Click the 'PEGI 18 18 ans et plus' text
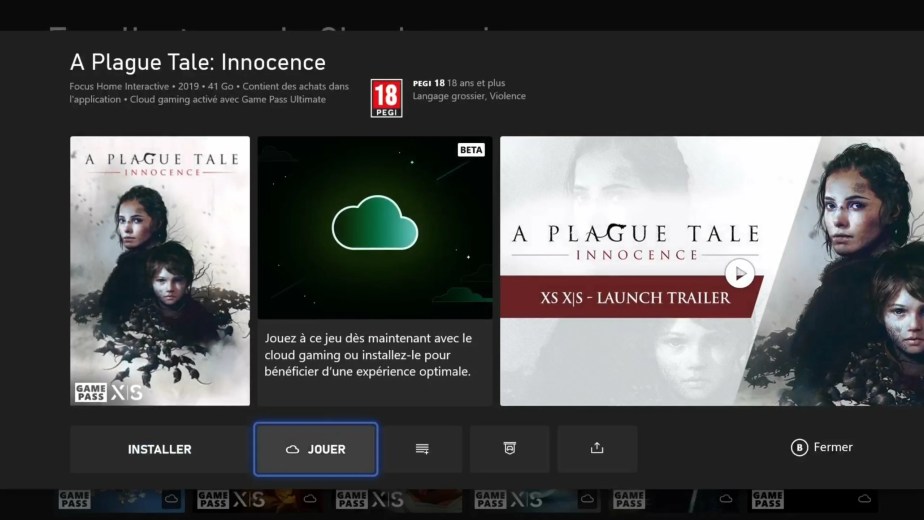The height and width of the screenshot is (520, 924). click(459, 83)
